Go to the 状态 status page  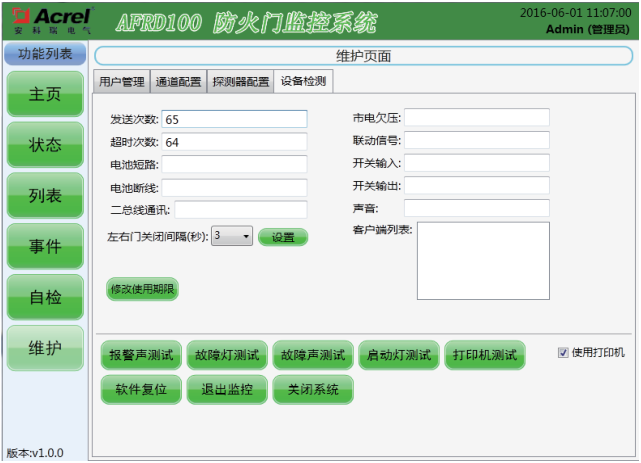pyautogui.click(x=44, y=145)
